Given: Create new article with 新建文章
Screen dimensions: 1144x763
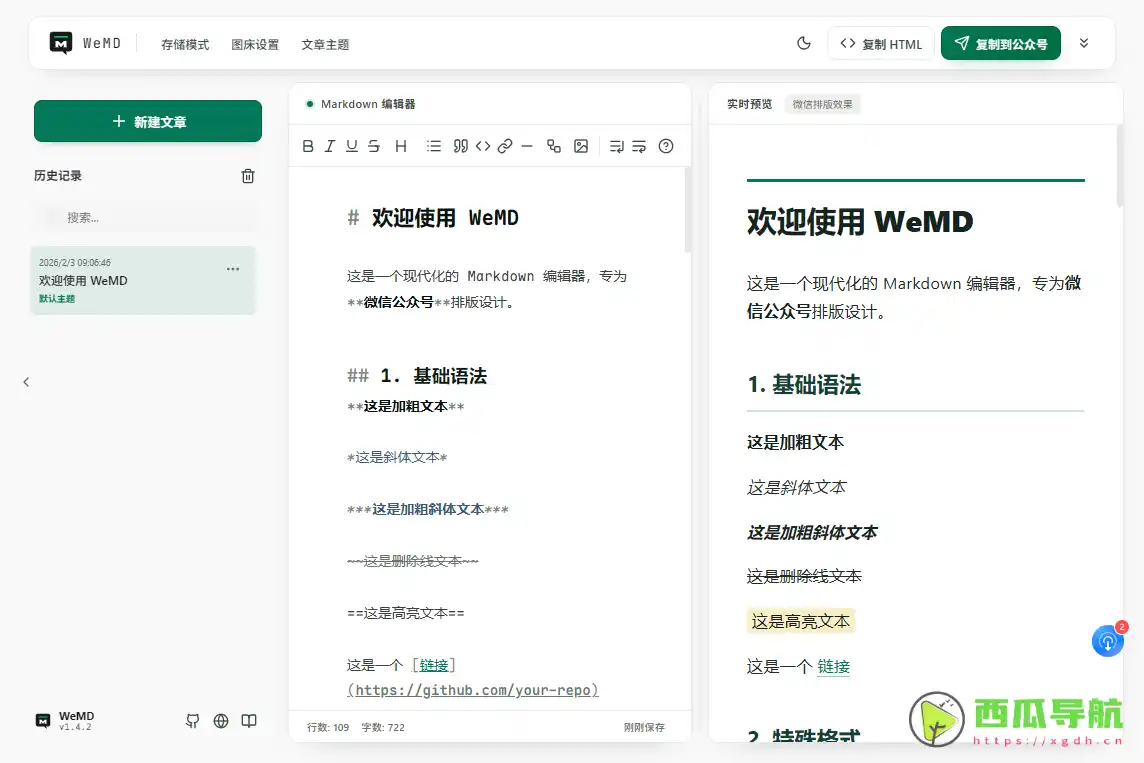Looking at the screenshot, I should 148,121.
